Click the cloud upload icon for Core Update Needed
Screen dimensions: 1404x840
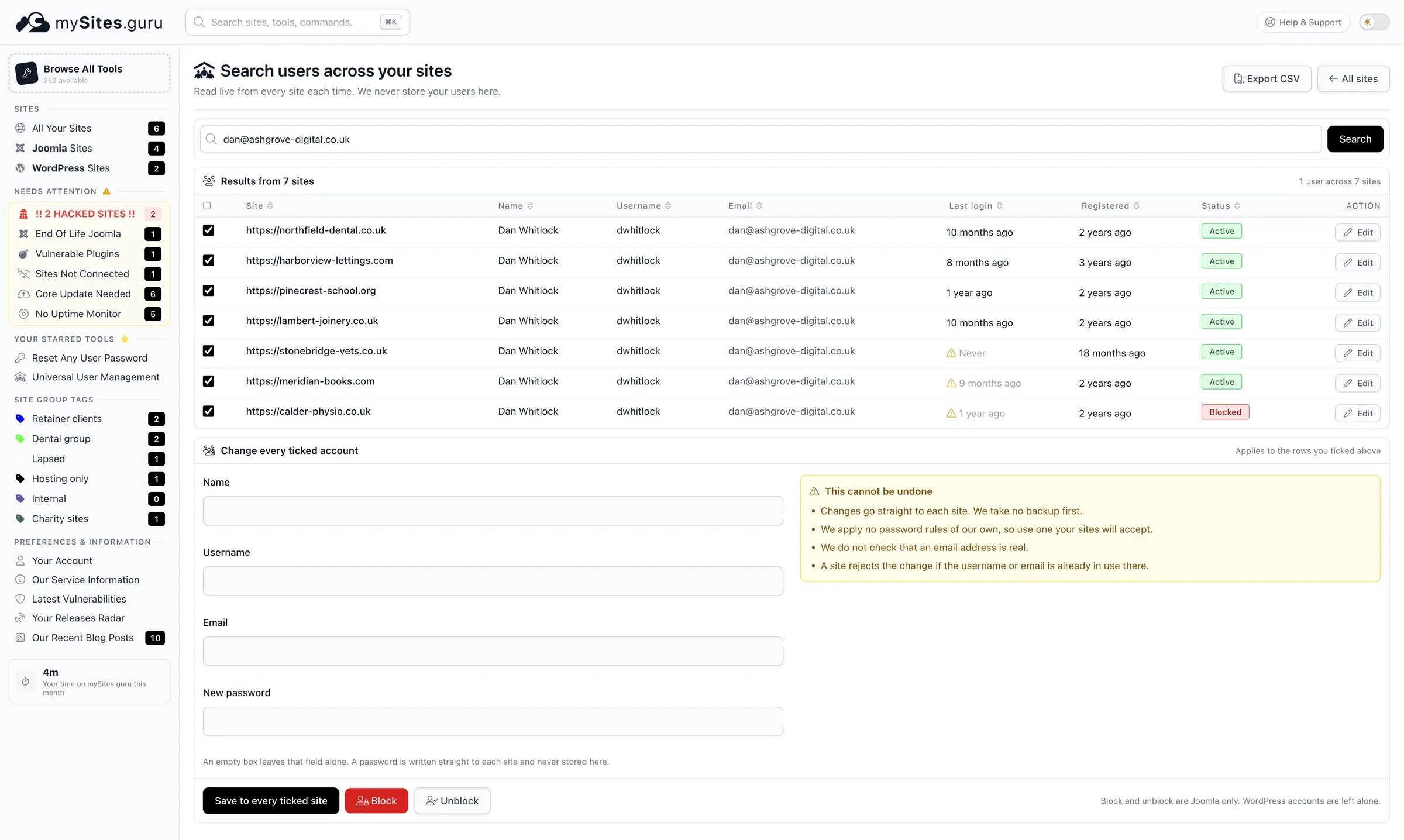[x=23, y=294]
